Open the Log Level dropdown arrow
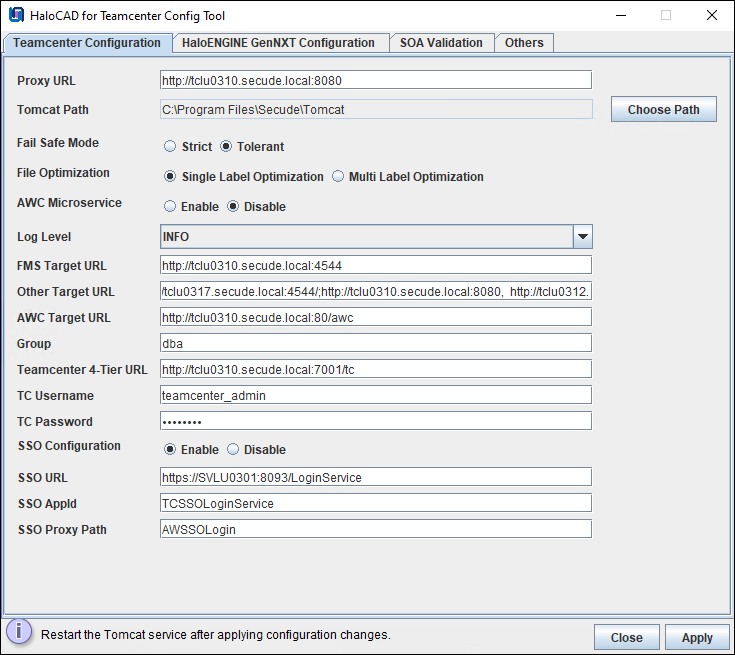 583,236
